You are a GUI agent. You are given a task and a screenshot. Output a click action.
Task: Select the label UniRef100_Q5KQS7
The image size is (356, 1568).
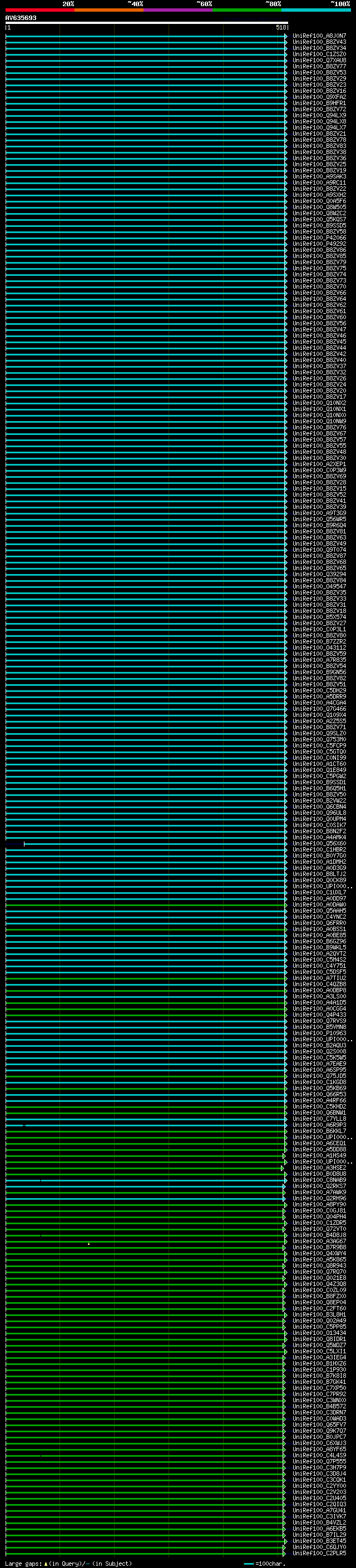coord(319,219)
